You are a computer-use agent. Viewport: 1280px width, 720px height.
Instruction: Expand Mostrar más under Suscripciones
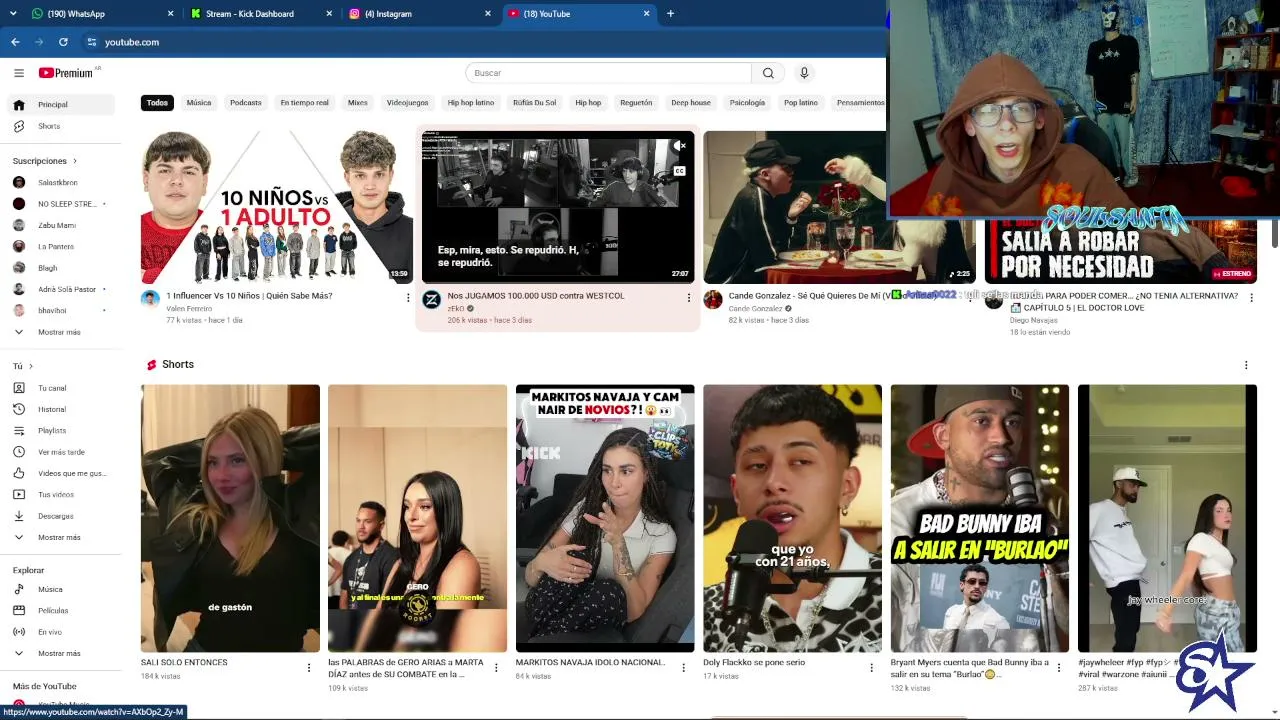point(61,332)
